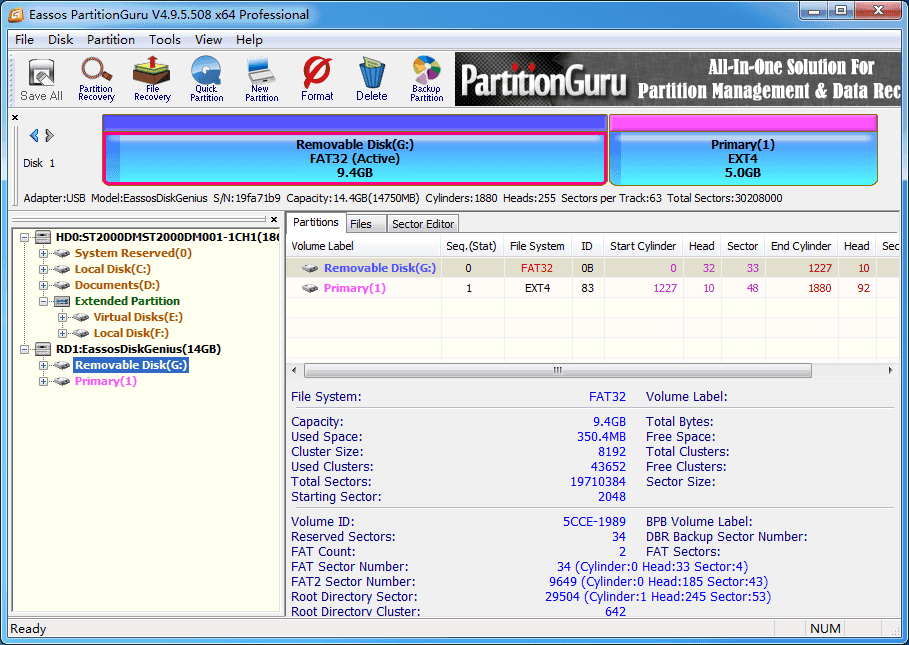Switch to the Sector Editor tab

tap(422, 224)
